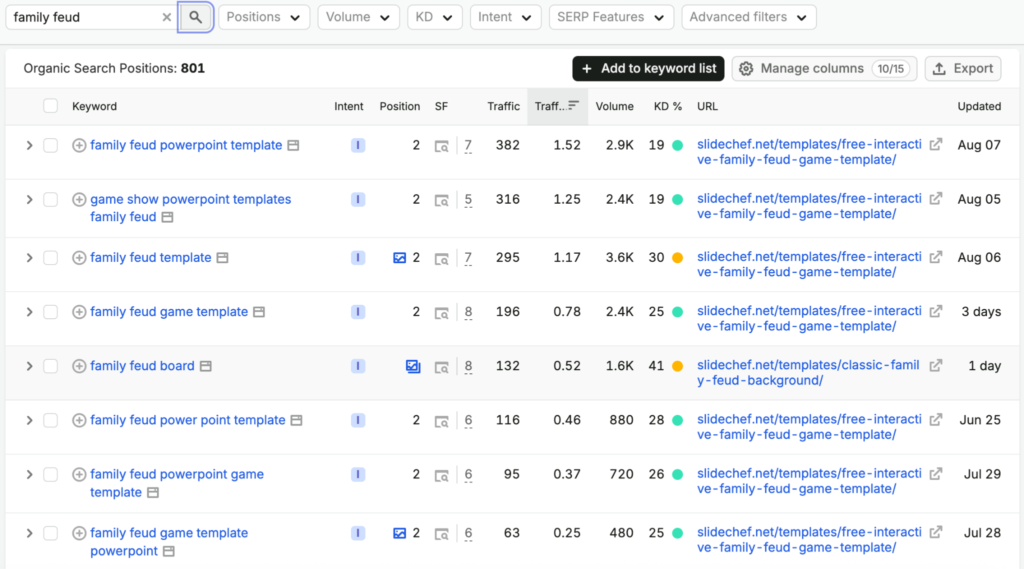Sort table by Updated column
Viewport: 1024px width, 569px height.
(979, 106)
